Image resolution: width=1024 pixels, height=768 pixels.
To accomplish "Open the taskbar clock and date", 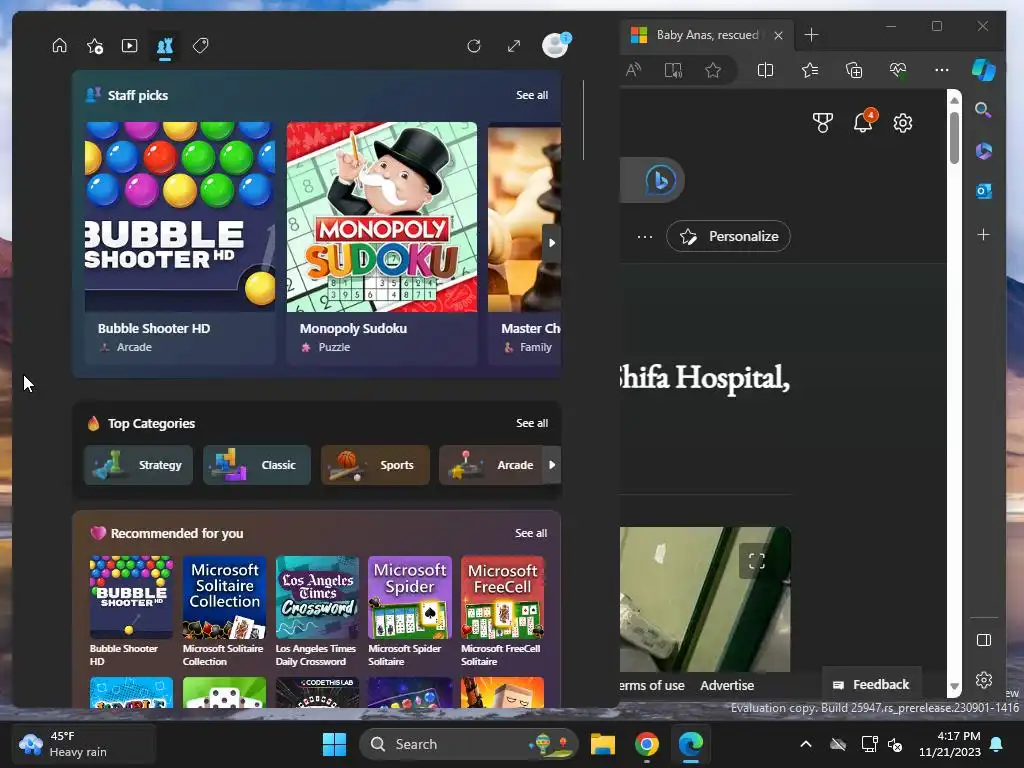I will click(x=950, y=744).
